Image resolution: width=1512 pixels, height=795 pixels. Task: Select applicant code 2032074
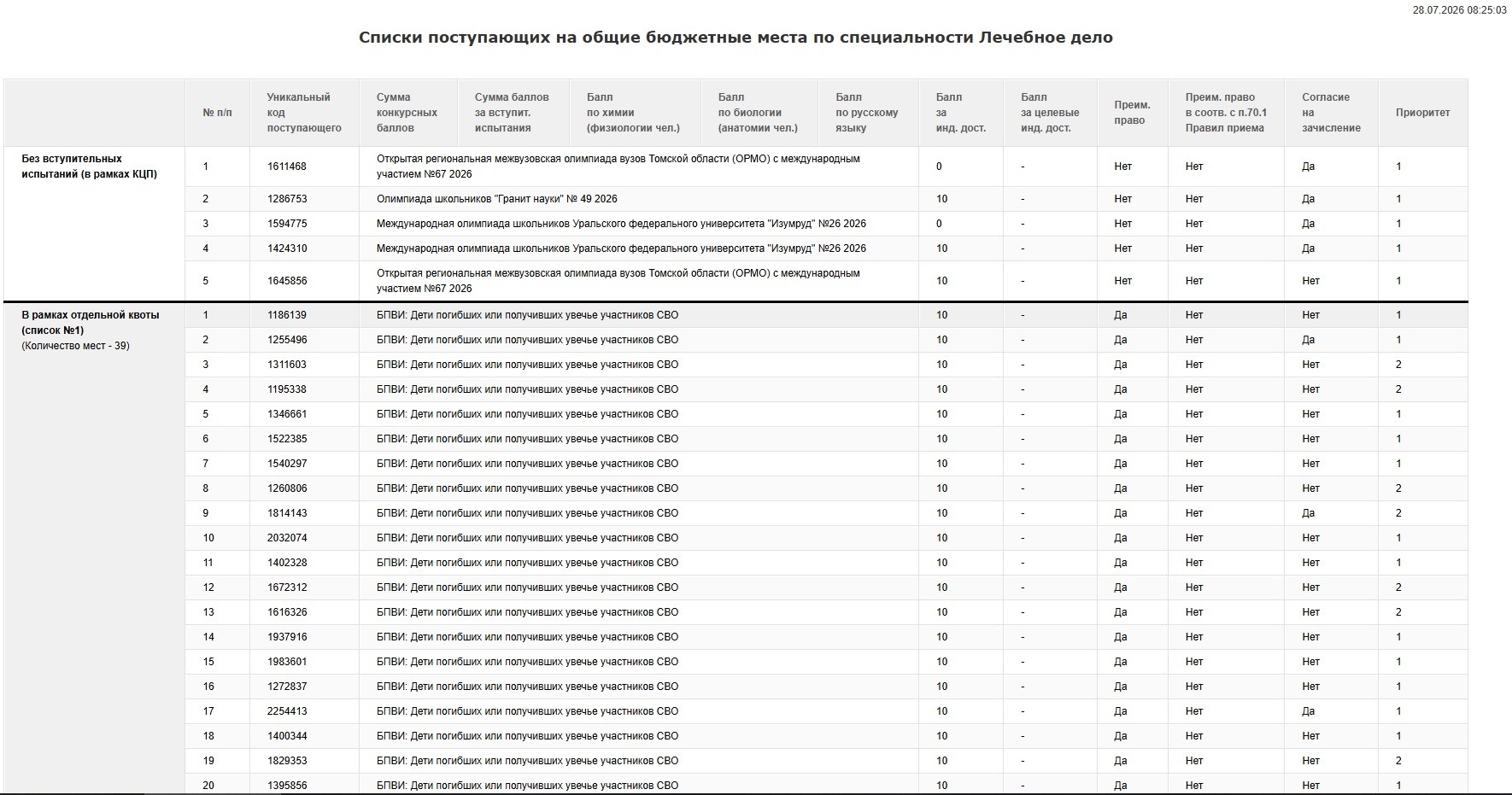pos(287,538)
